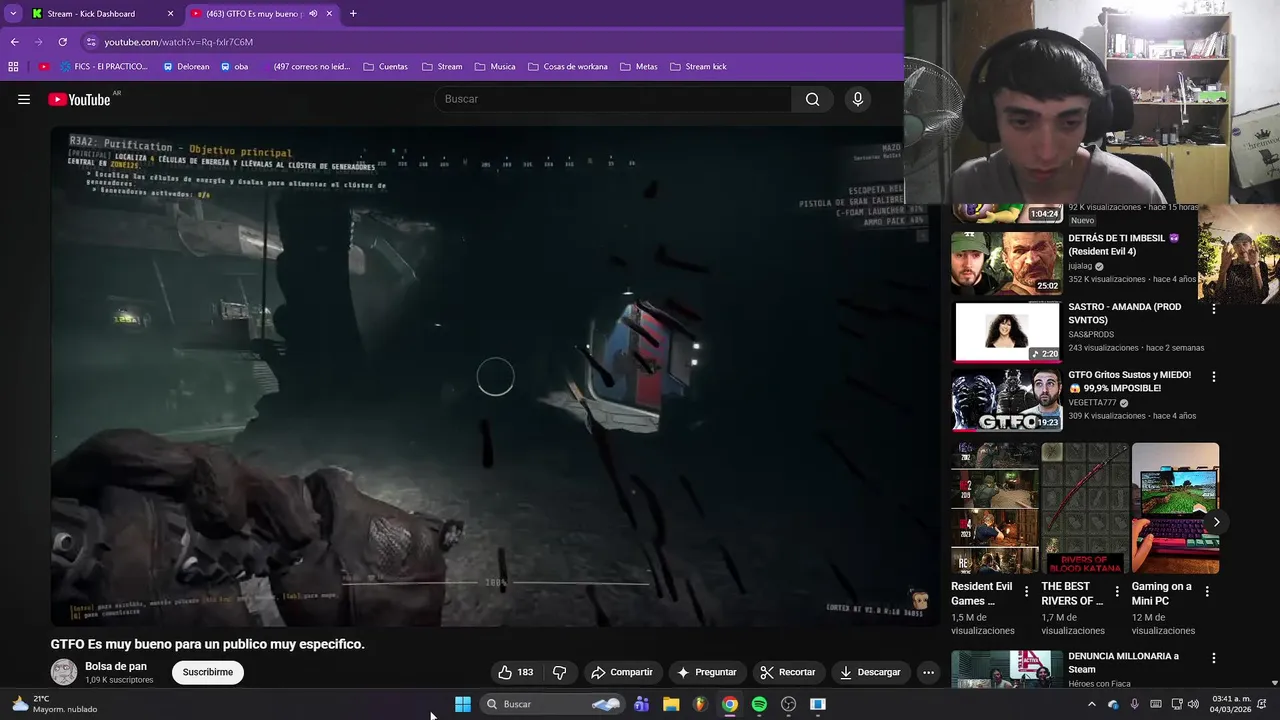
Task: Open options for SASTRO - AMANDA video
Action: coord(1214,309)
